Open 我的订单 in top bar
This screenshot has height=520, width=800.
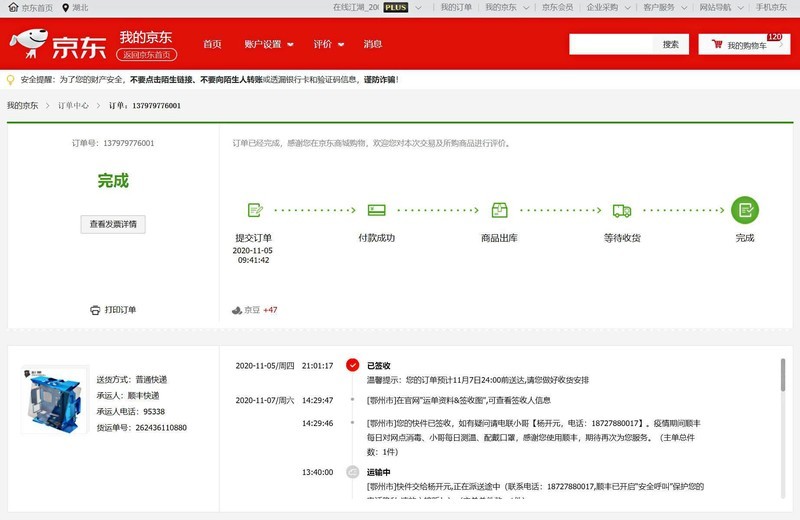tap(456, 7)
